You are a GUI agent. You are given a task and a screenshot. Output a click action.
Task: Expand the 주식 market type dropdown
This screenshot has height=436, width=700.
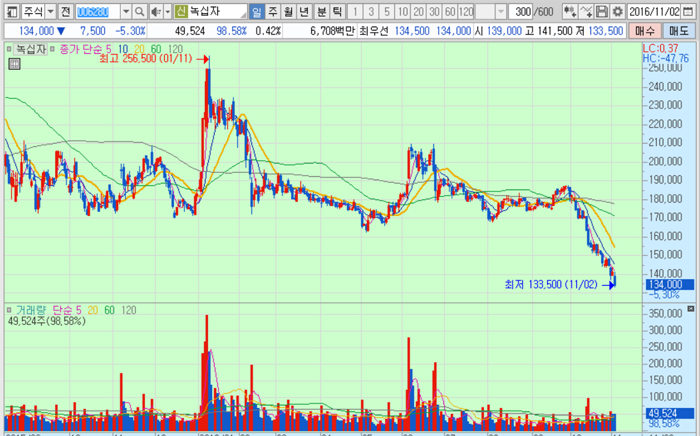pyautogui.click(x=49, y=12)
